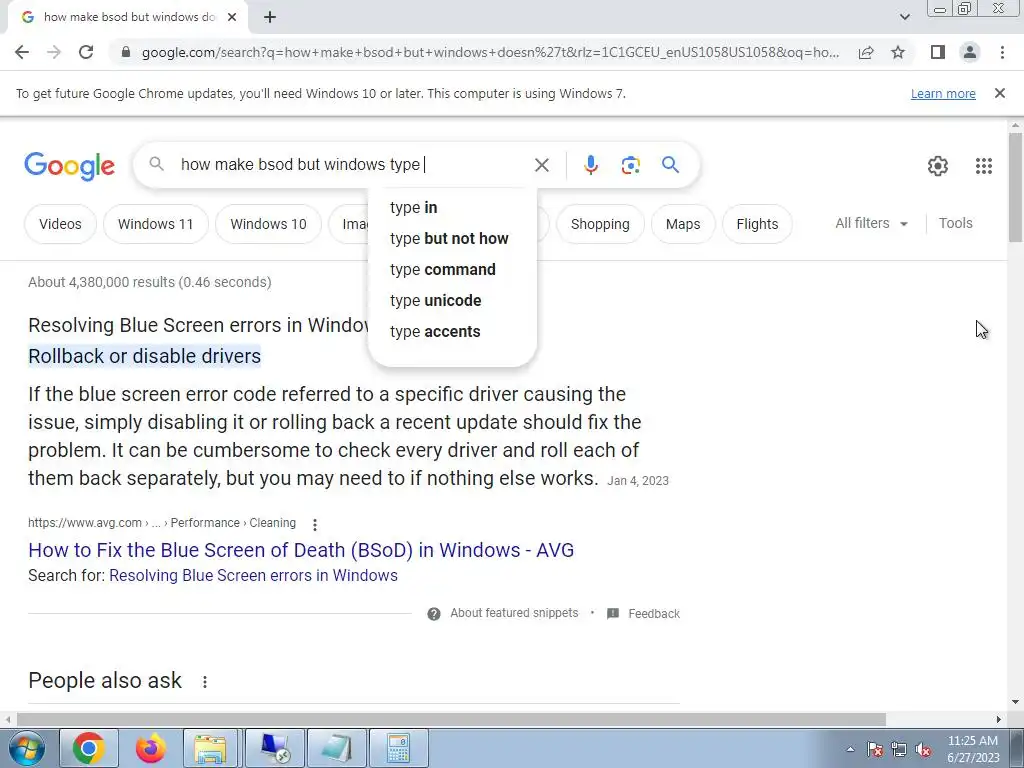Open Google quick settings gear
This screenshot has width=1024, height=768.
pyautogui.click(x=938, y=166)
